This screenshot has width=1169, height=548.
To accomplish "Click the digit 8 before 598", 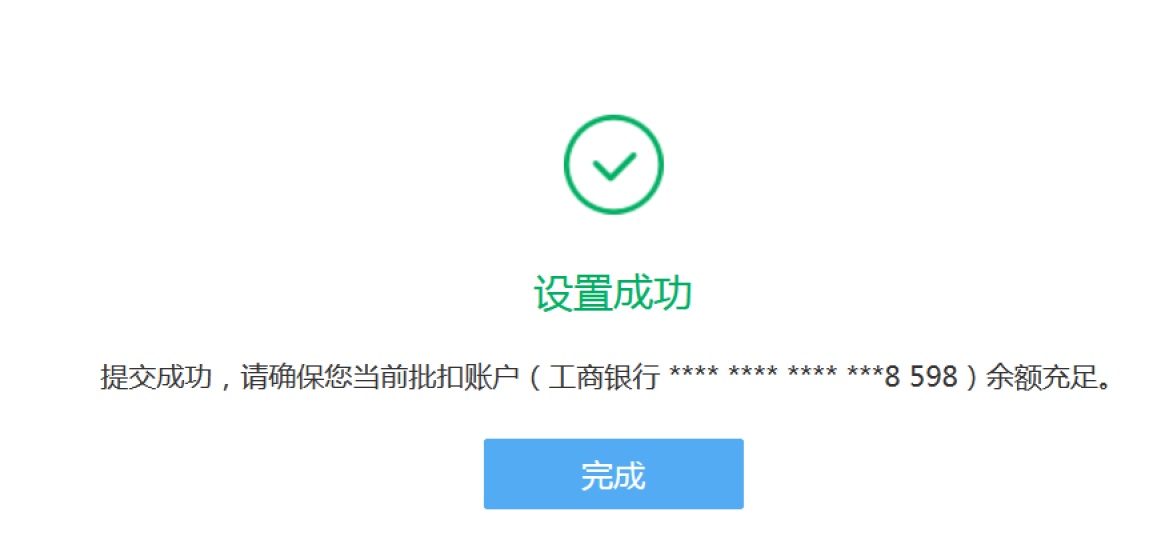I will pos(890,378).
